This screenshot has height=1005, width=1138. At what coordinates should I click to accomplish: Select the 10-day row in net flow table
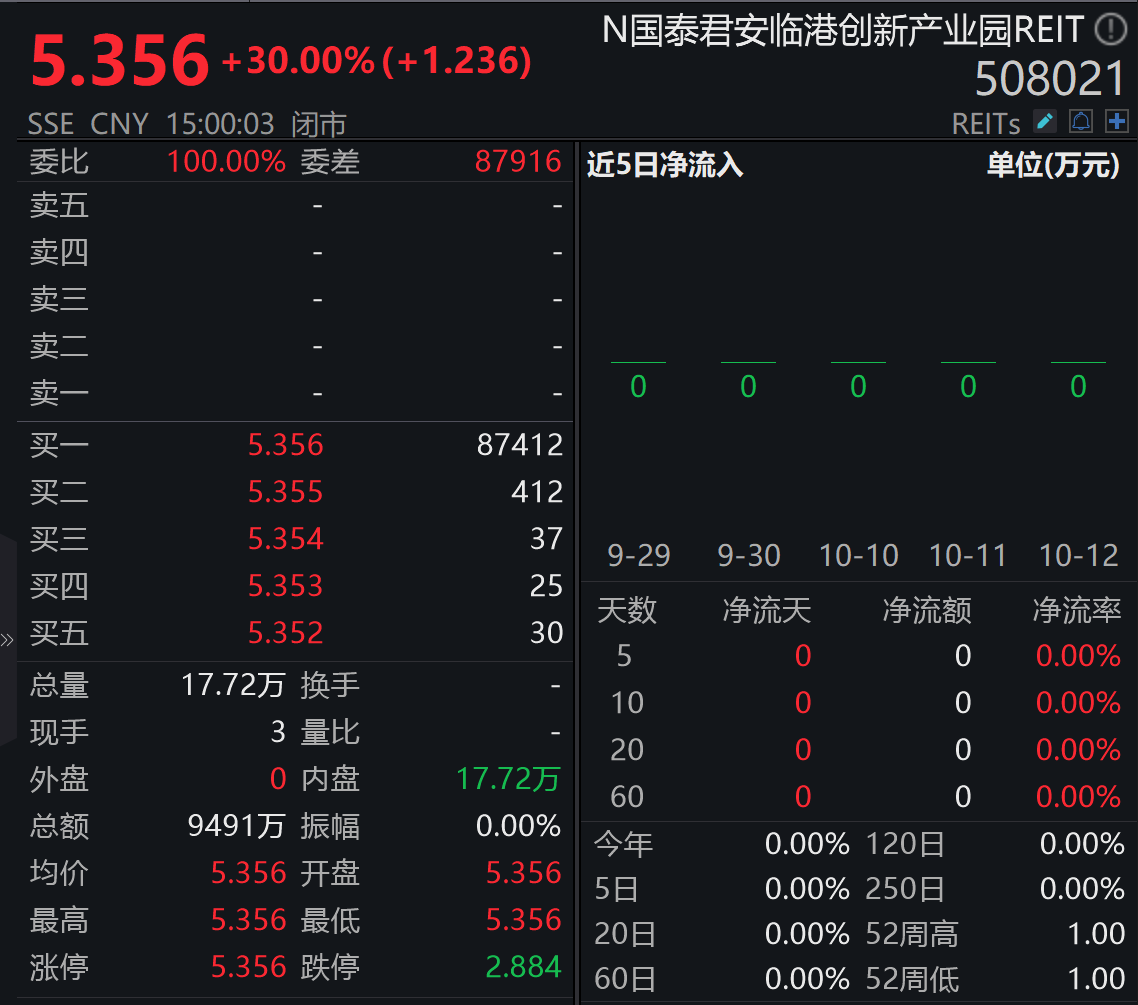click(859, 702)
